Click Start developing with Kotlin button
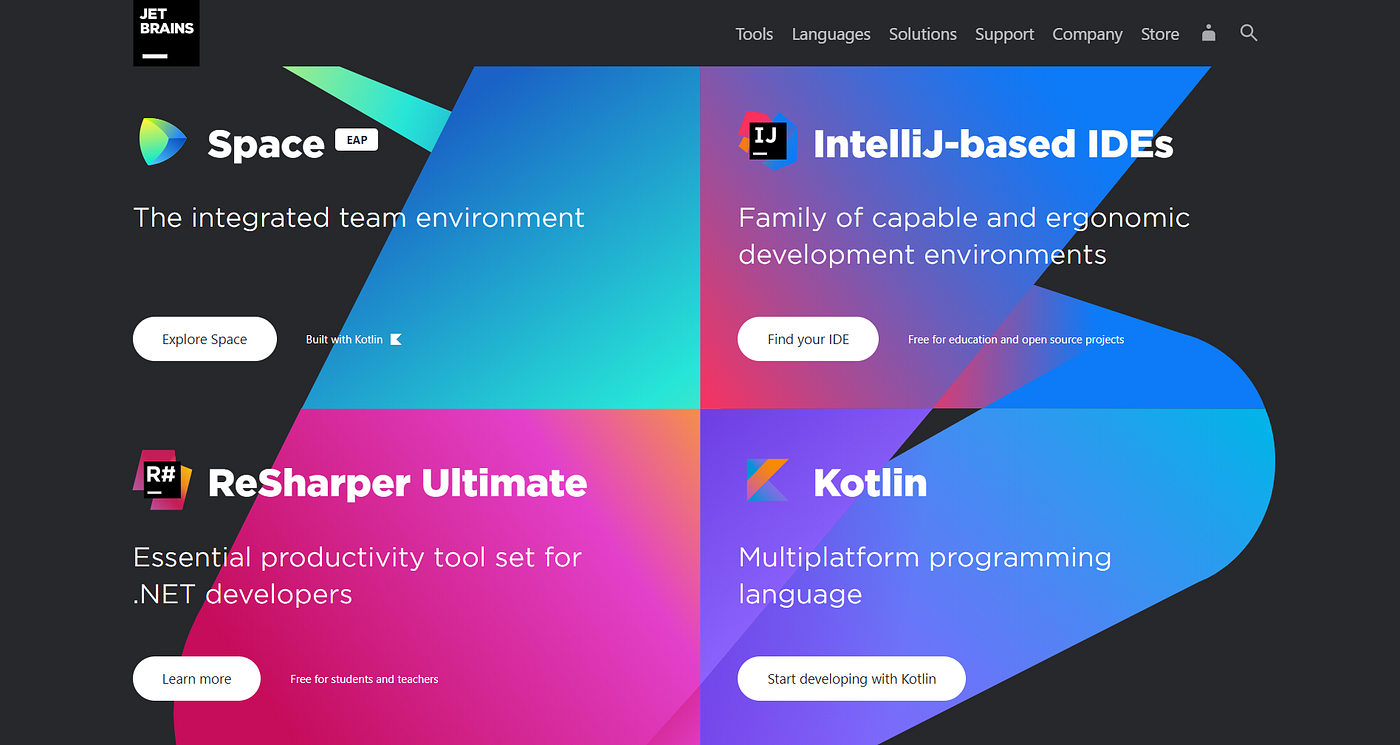Image resolution: width=1400 pixels, height=745 pixels. click(x=852, y=679)
